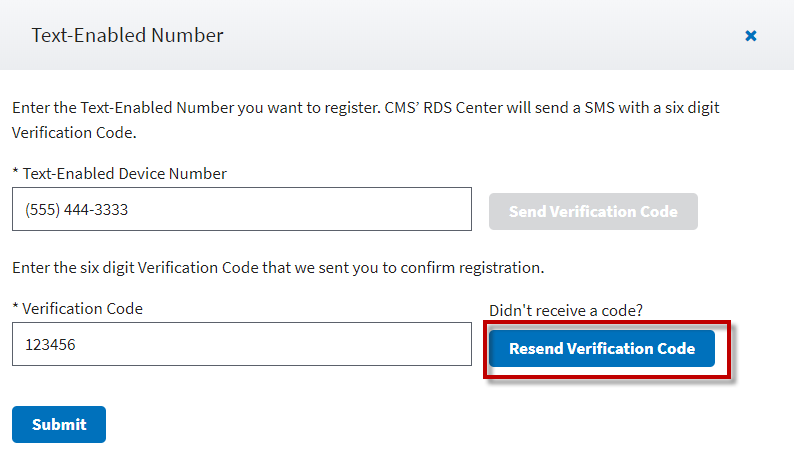Click the 'Text-Enabled Number' dialog title
Screen dimensions: 794x459
[x=127, y=35]
